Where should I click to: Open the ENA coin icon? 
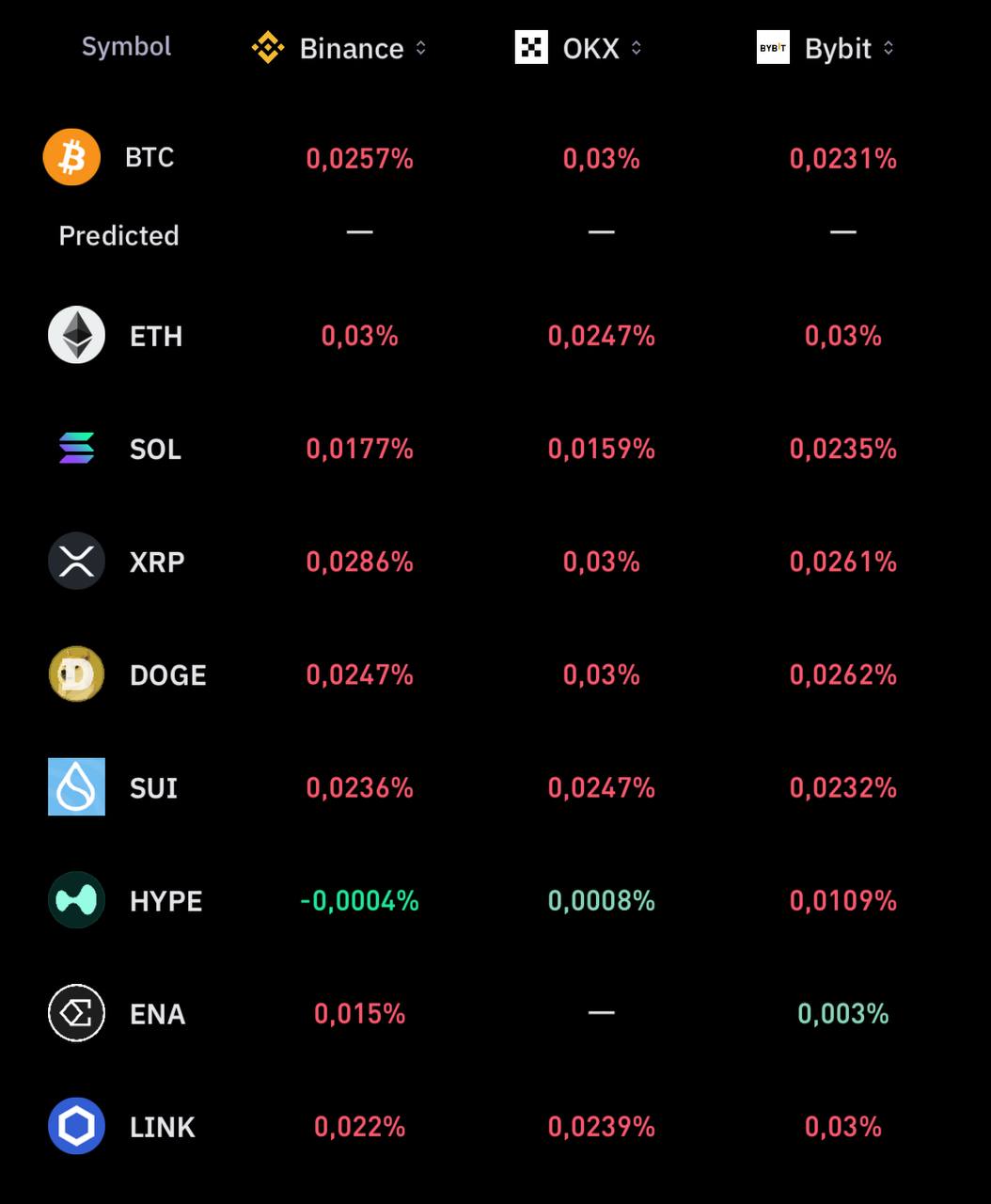pos(76,1013)
